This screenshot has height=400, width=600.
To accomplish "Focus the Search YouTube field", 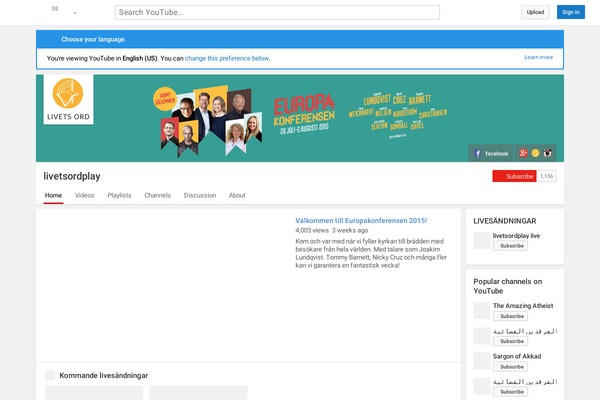I will click(x=277, y=12).
